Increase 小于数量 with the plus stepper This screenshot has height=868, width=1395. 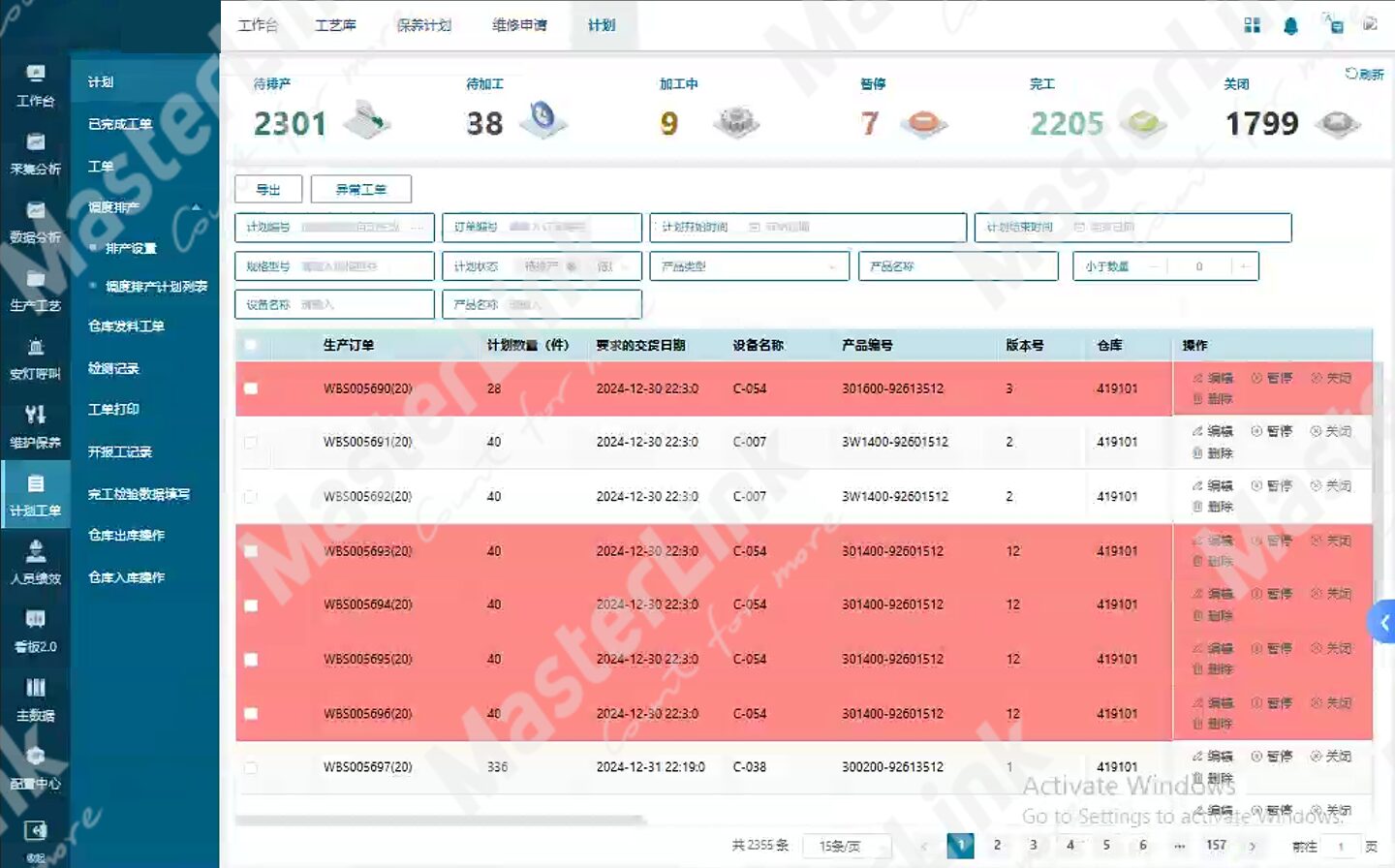coord(1244,266)
